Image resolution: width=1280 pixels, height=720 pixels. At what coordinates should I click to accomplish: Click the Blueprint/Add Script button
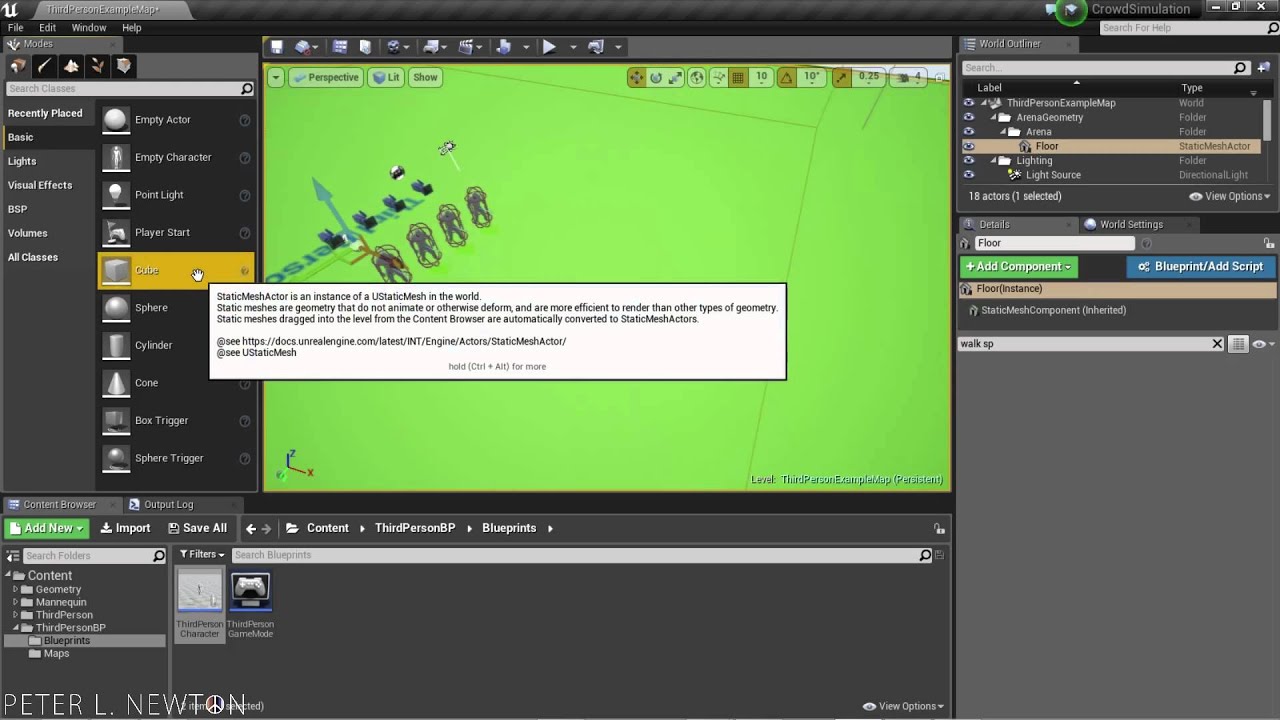point(1201,267)
